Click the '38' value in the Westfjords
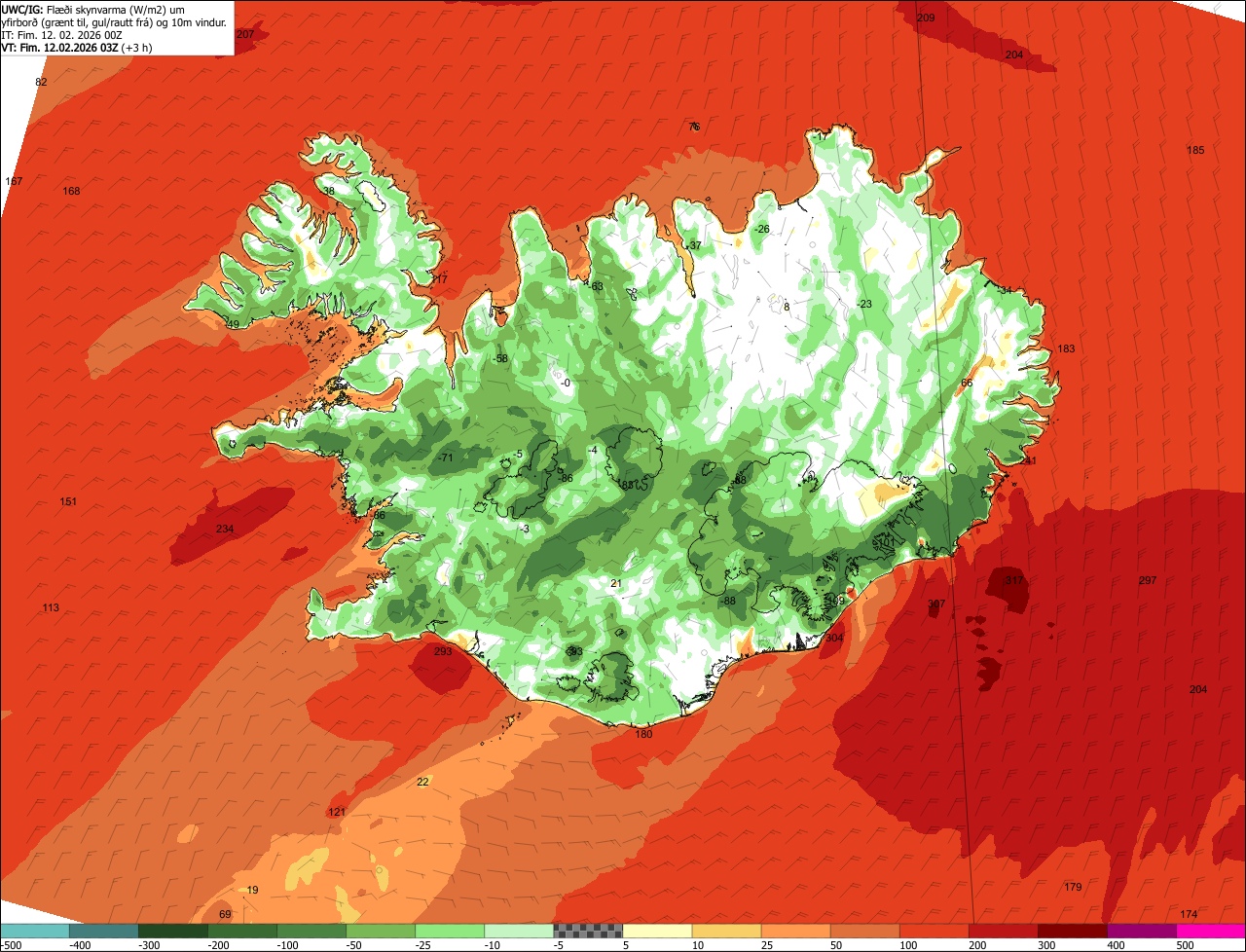Image resolution: width=1246 pixels, height=952 pixels. 328,191
